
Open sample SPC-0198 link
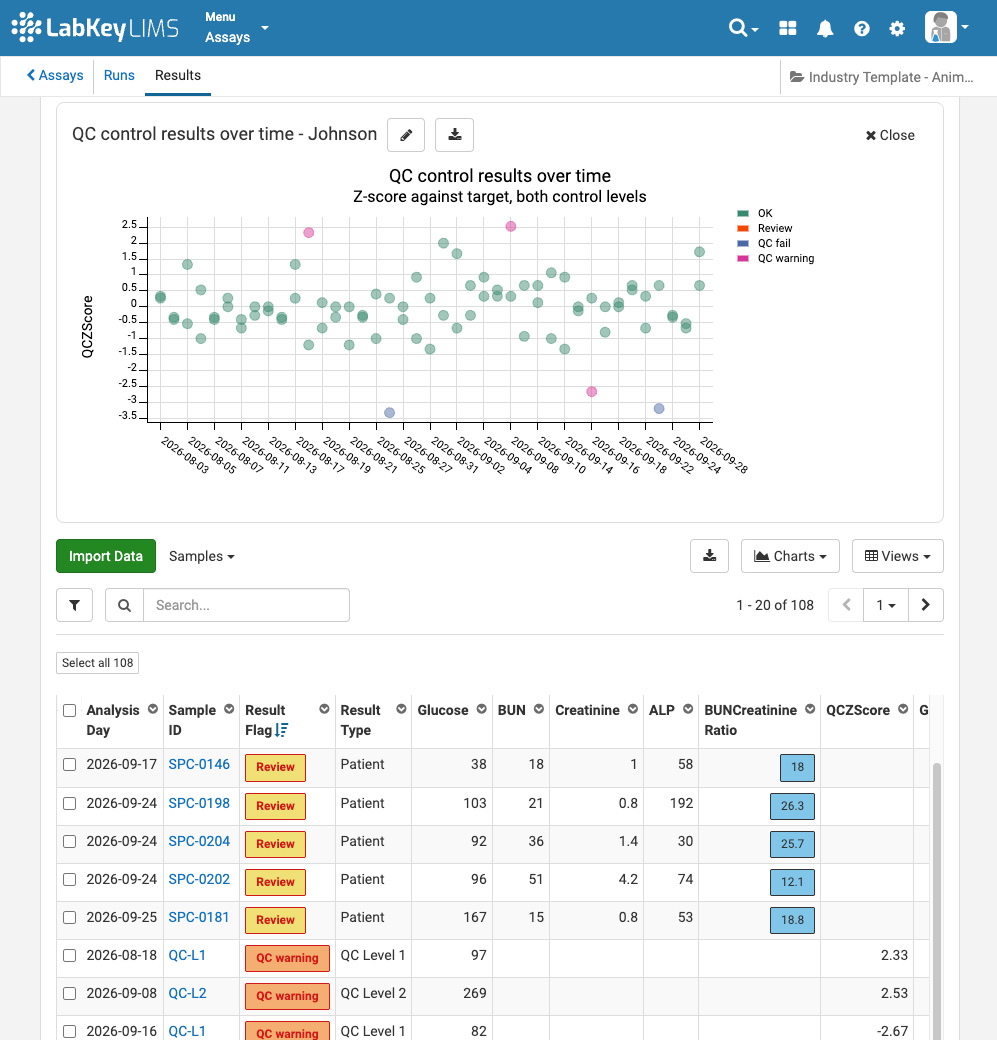click(199, 803)
